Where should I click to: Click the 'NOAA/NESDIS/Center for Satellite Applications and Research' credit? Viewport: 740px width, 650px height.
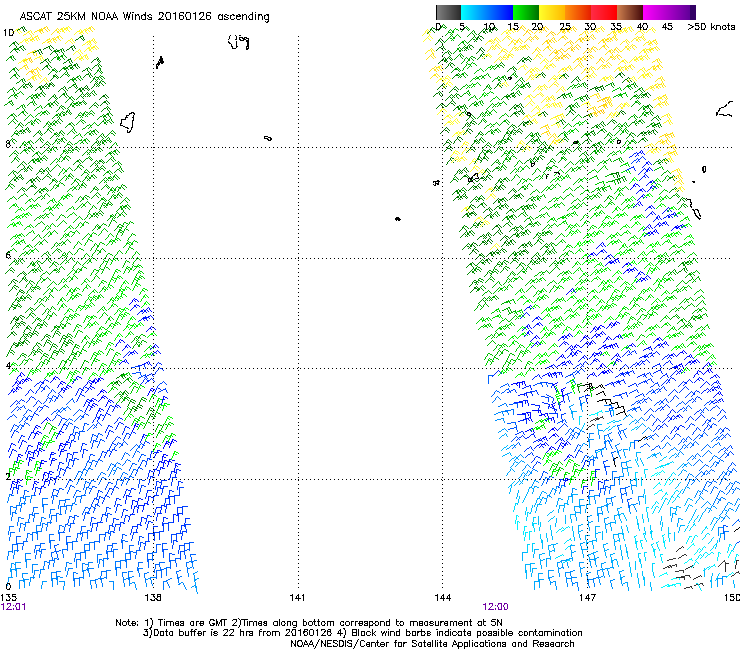[432, 644]
